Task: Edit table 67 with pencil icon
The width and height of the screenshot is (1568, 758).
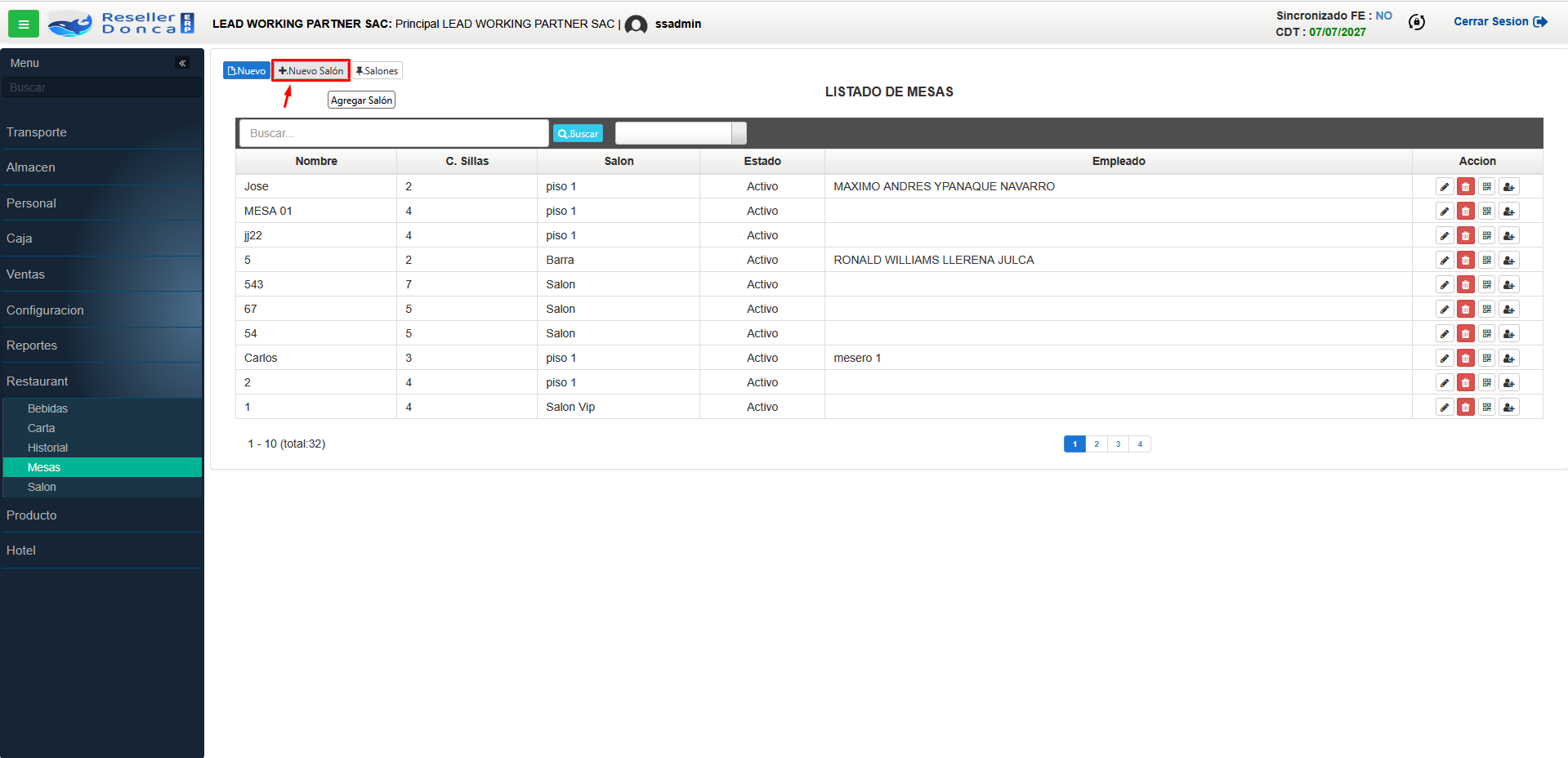Action: pos(1445,310)
